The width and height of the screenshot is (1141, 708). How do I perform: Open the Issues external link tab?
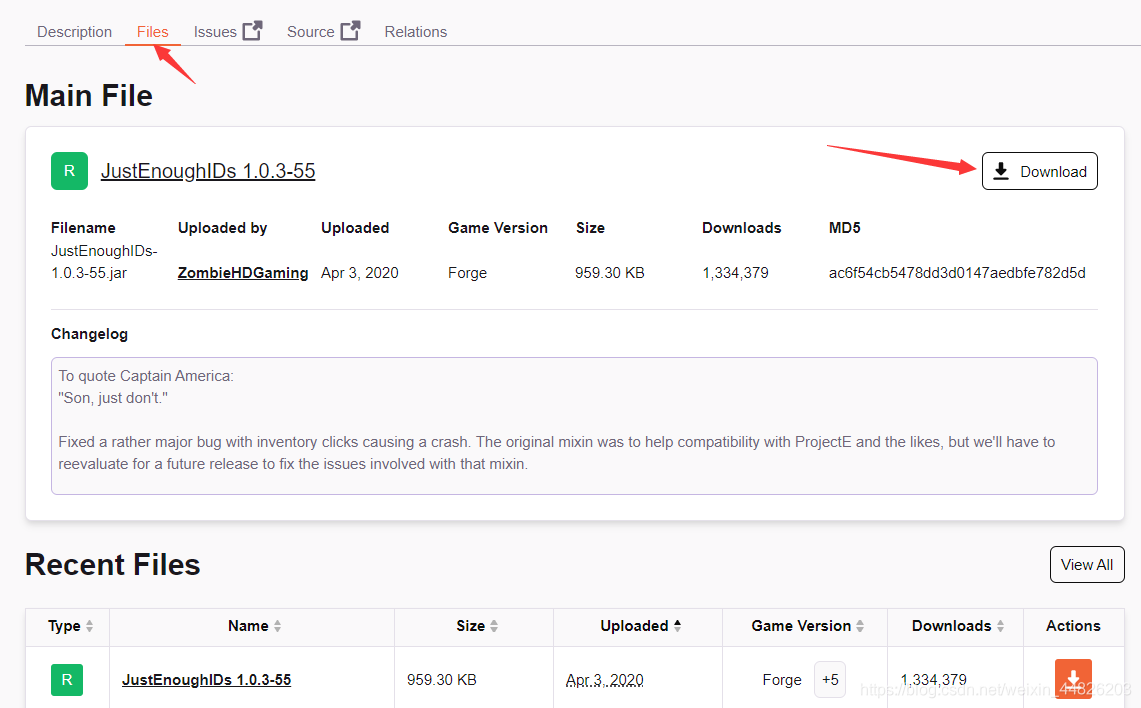tap(227, 31)
